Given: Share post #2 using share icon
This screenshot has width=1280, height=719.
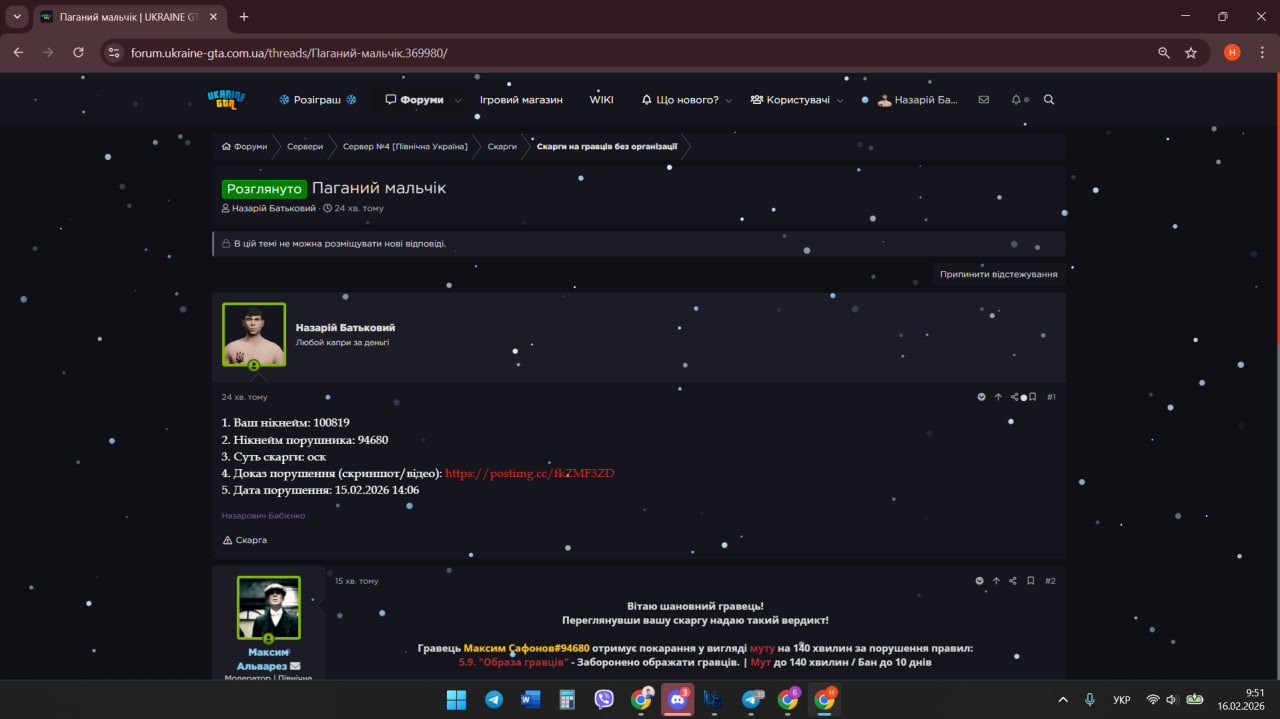Looking at the screenshot, I should point(1013,581).
